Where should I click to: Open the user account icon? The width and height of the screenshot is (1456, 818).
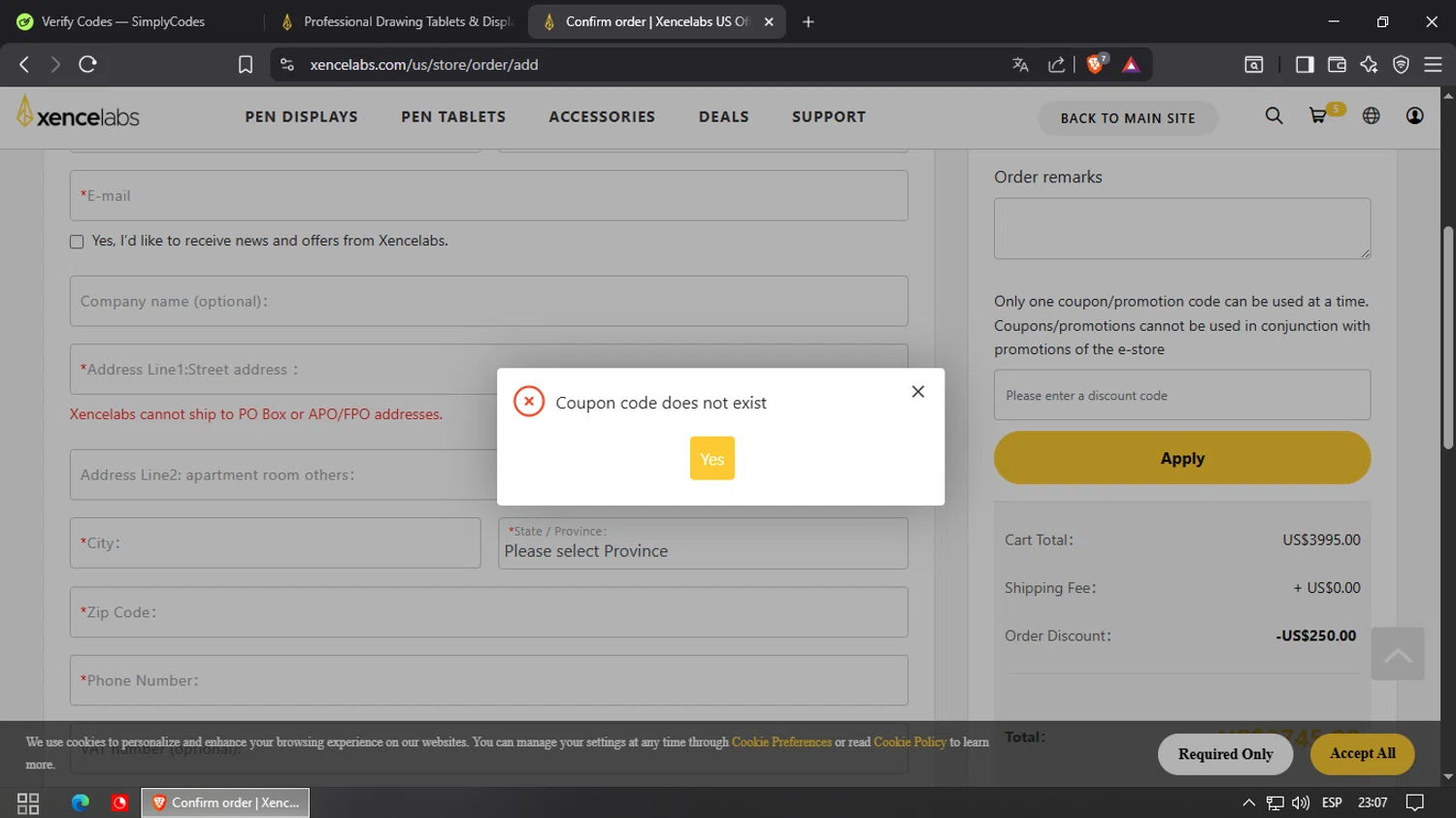point(1414,116)
